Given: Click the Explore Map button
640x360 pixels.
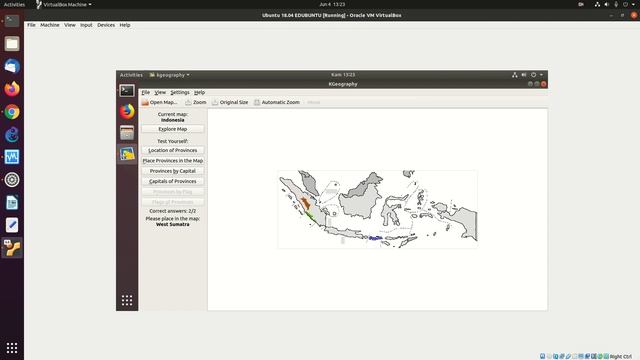Looking at the screenshot, I should point(173,129).
